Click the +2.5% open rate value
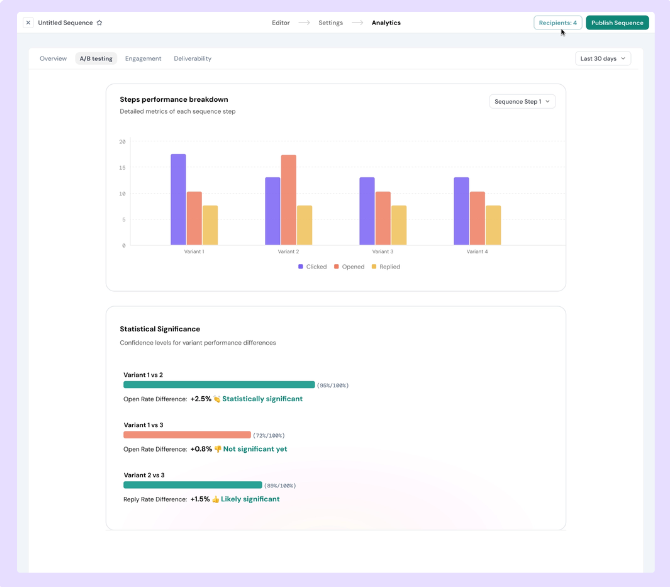The height and width of the screenshot is (587, 670). pyautogui.click(x=201, y=399)
